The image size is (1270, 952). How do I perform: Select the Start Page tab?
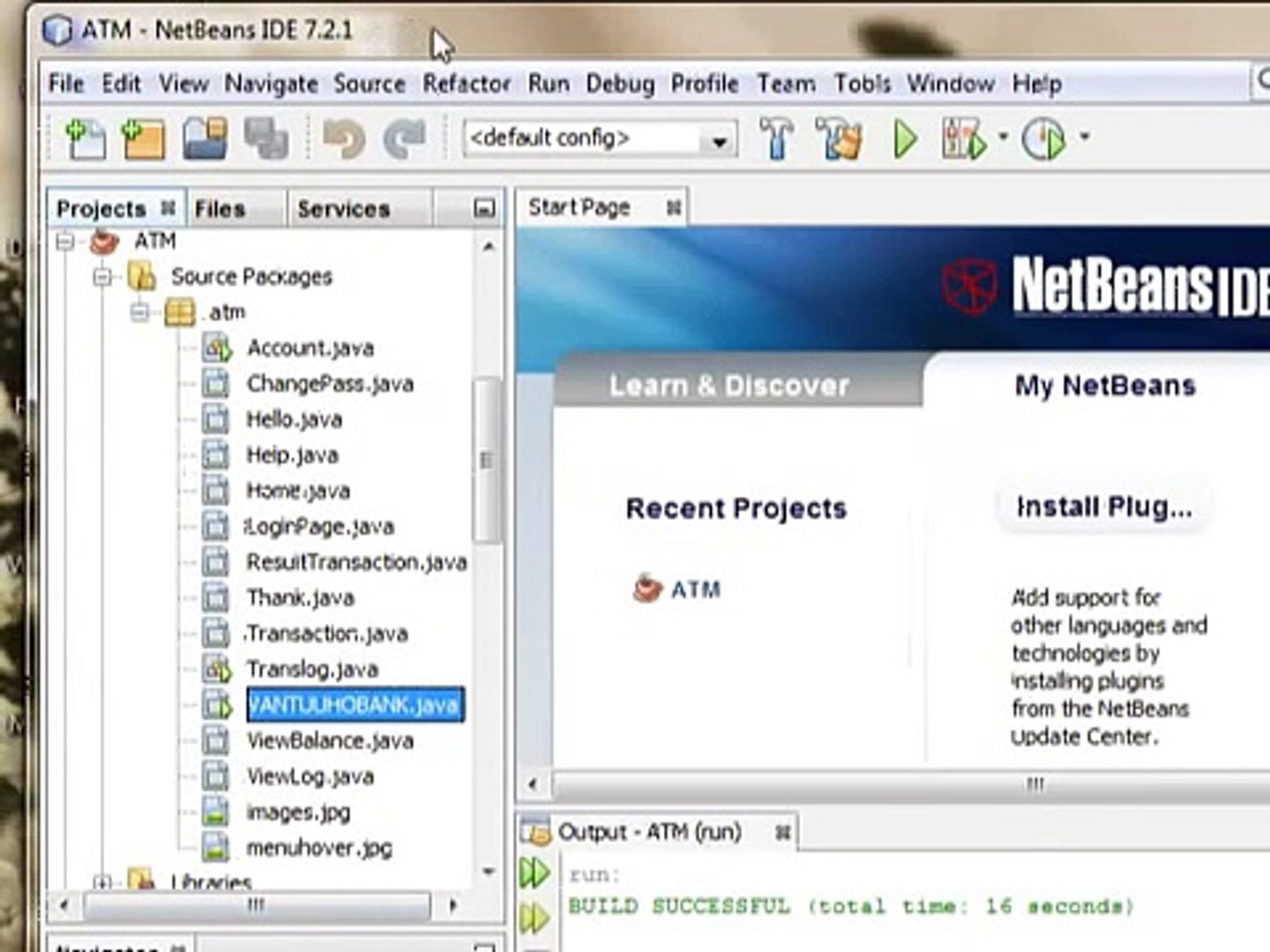click(579, 207)
